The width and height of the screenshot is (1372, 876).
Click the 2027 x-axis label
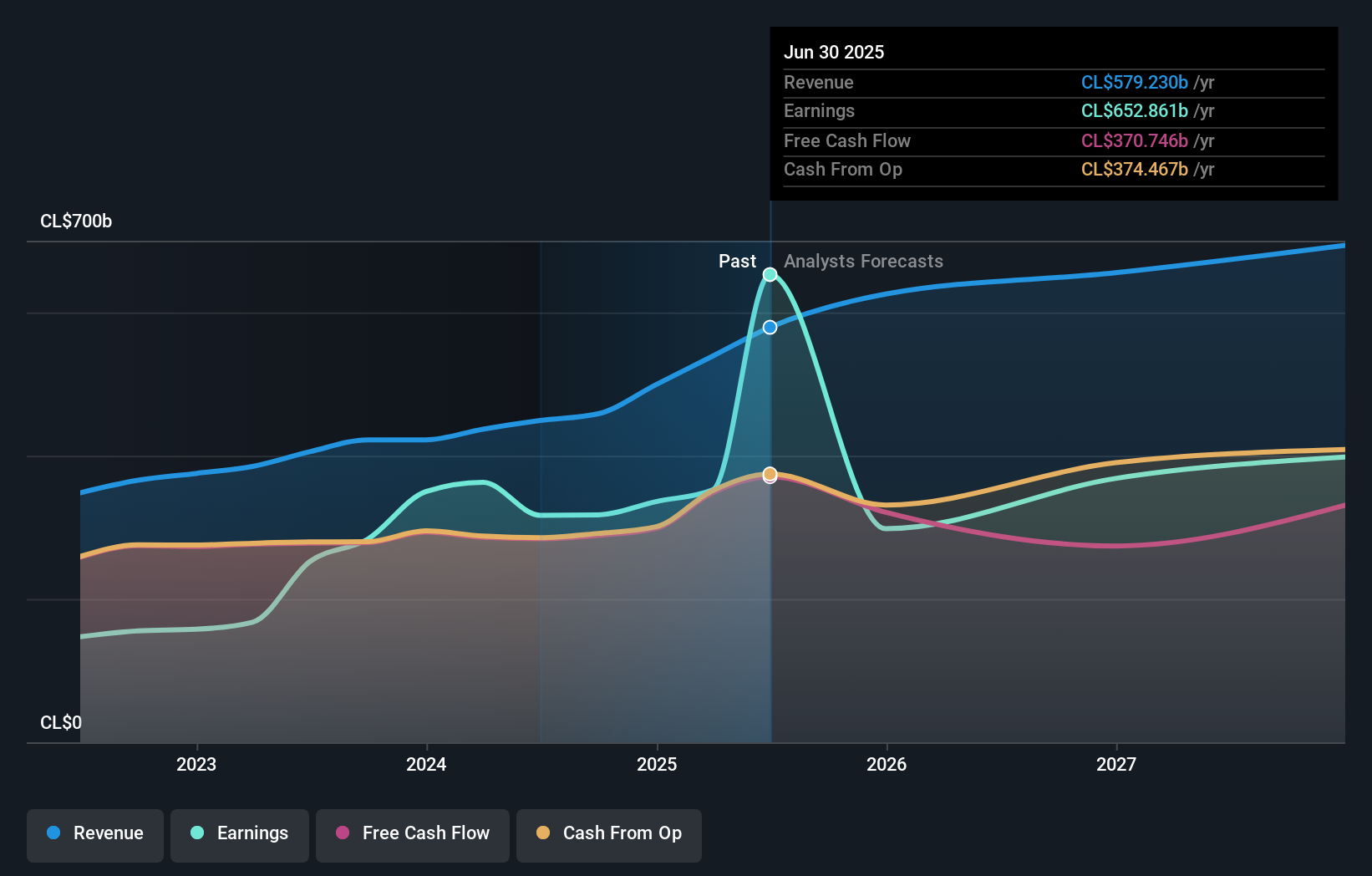point(1116,764)
